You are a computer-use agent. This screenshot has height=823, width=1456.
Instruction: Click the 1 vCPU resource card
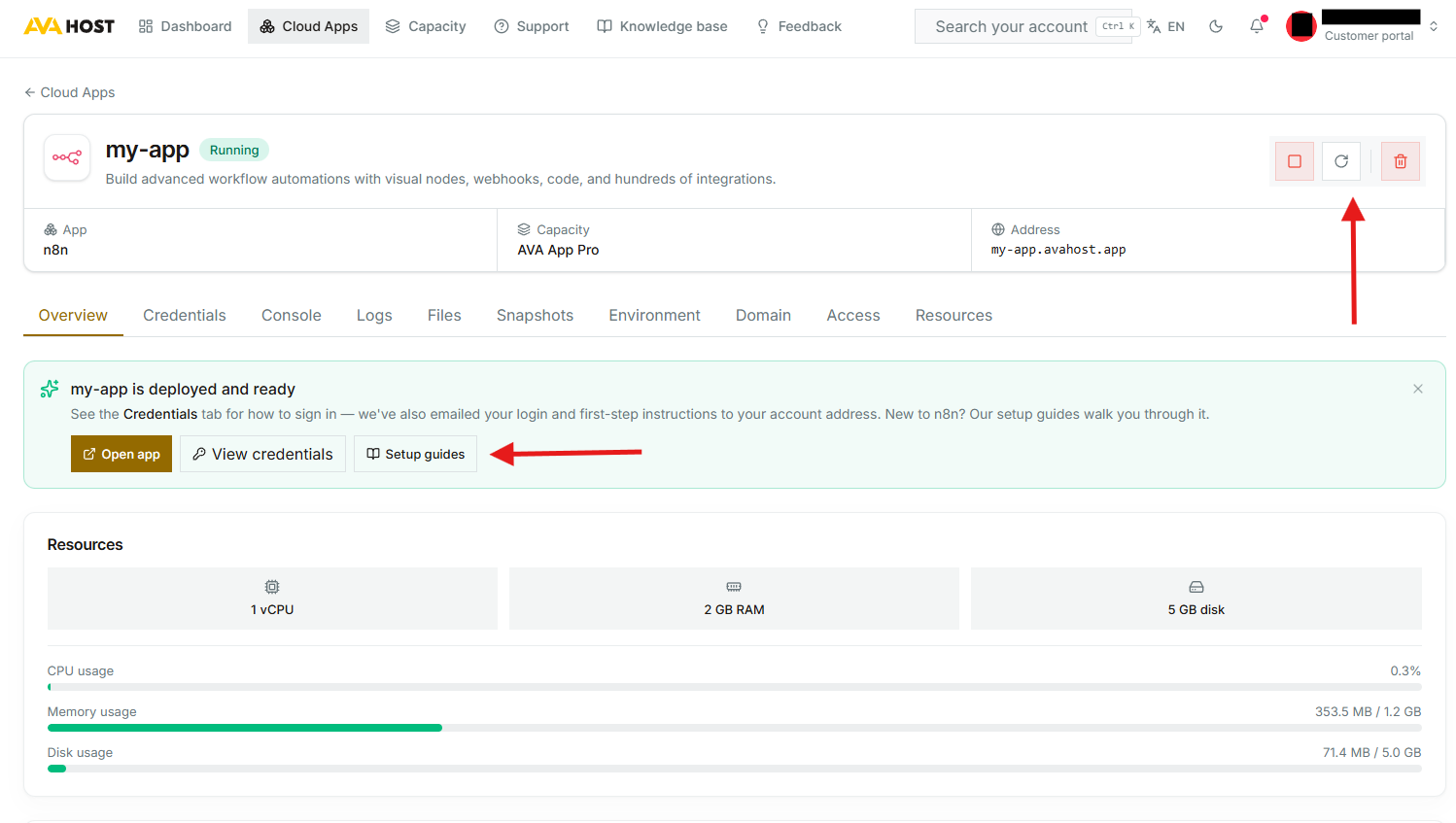272,599
